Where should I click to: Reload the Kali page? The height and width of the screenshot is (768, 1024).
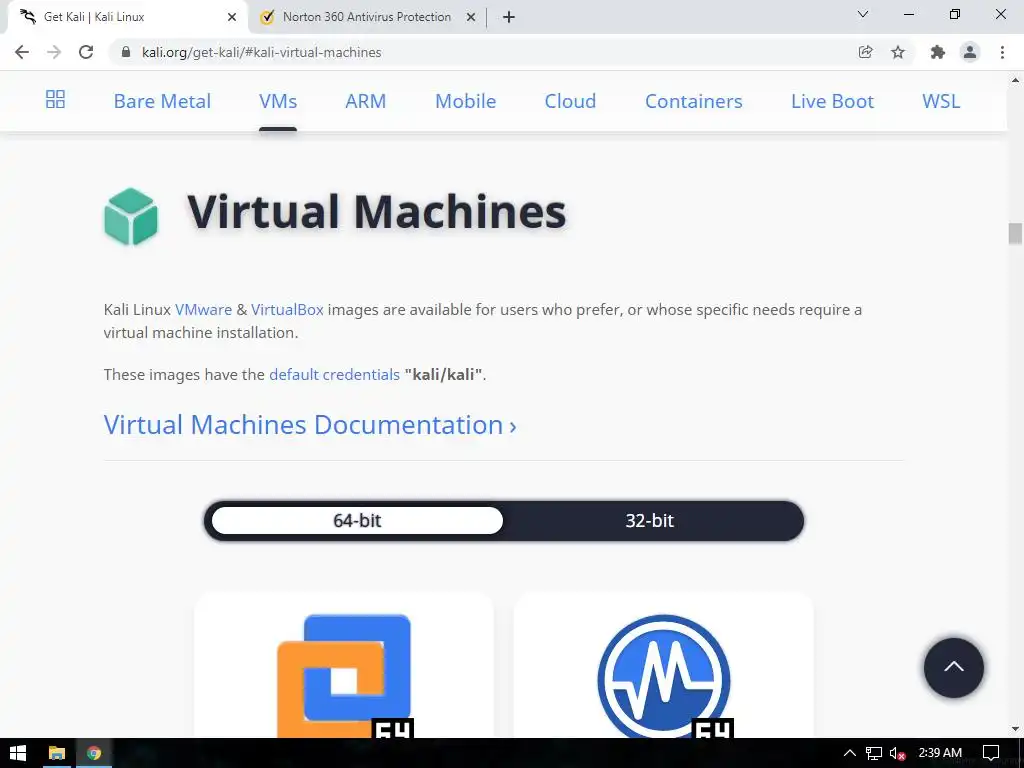(x=86, y=52)
